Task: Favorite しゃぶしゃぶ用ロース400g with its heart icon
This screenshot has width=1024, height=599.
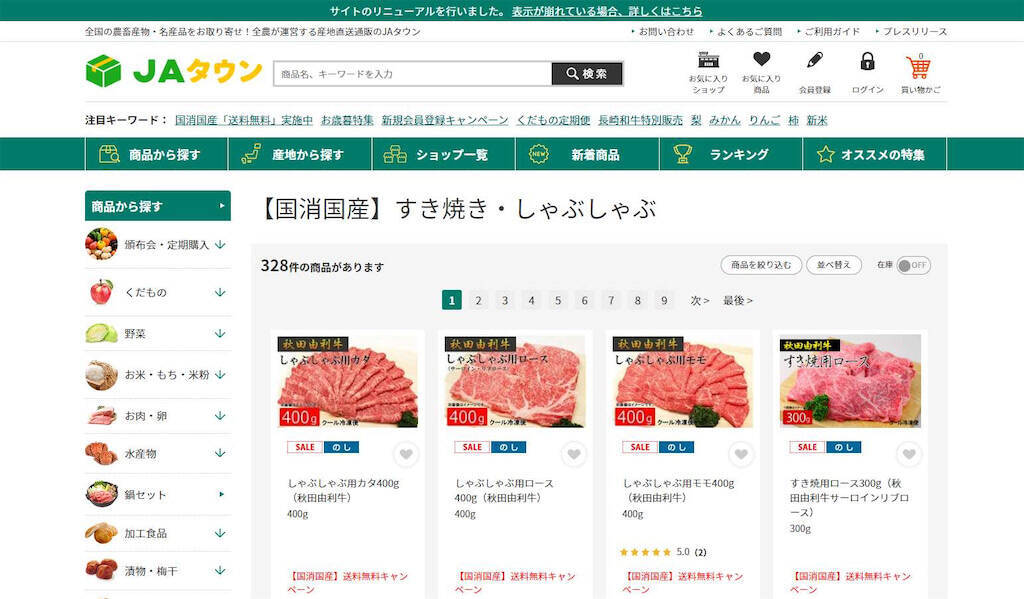Action: (x=574, y=454)
